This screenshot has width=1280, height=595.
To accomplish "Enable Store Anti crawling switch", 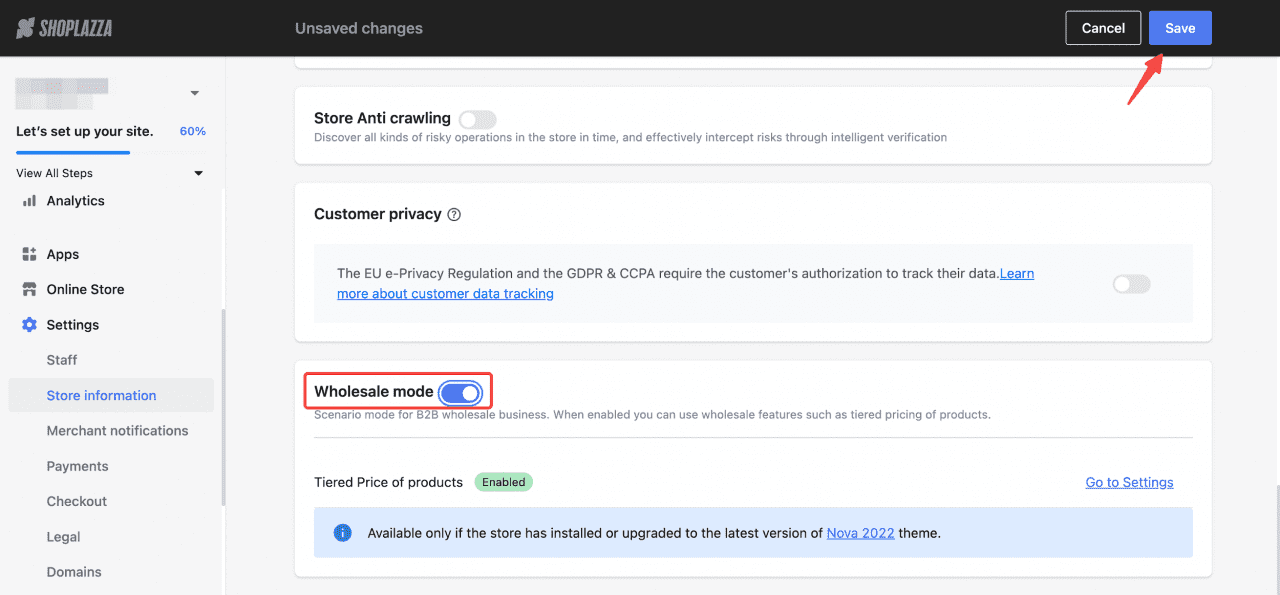I will click(478, 119).
